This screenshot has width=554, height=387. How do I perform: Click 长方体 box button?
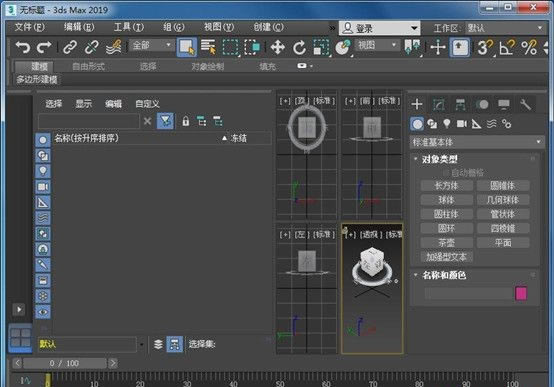(447, 186)
